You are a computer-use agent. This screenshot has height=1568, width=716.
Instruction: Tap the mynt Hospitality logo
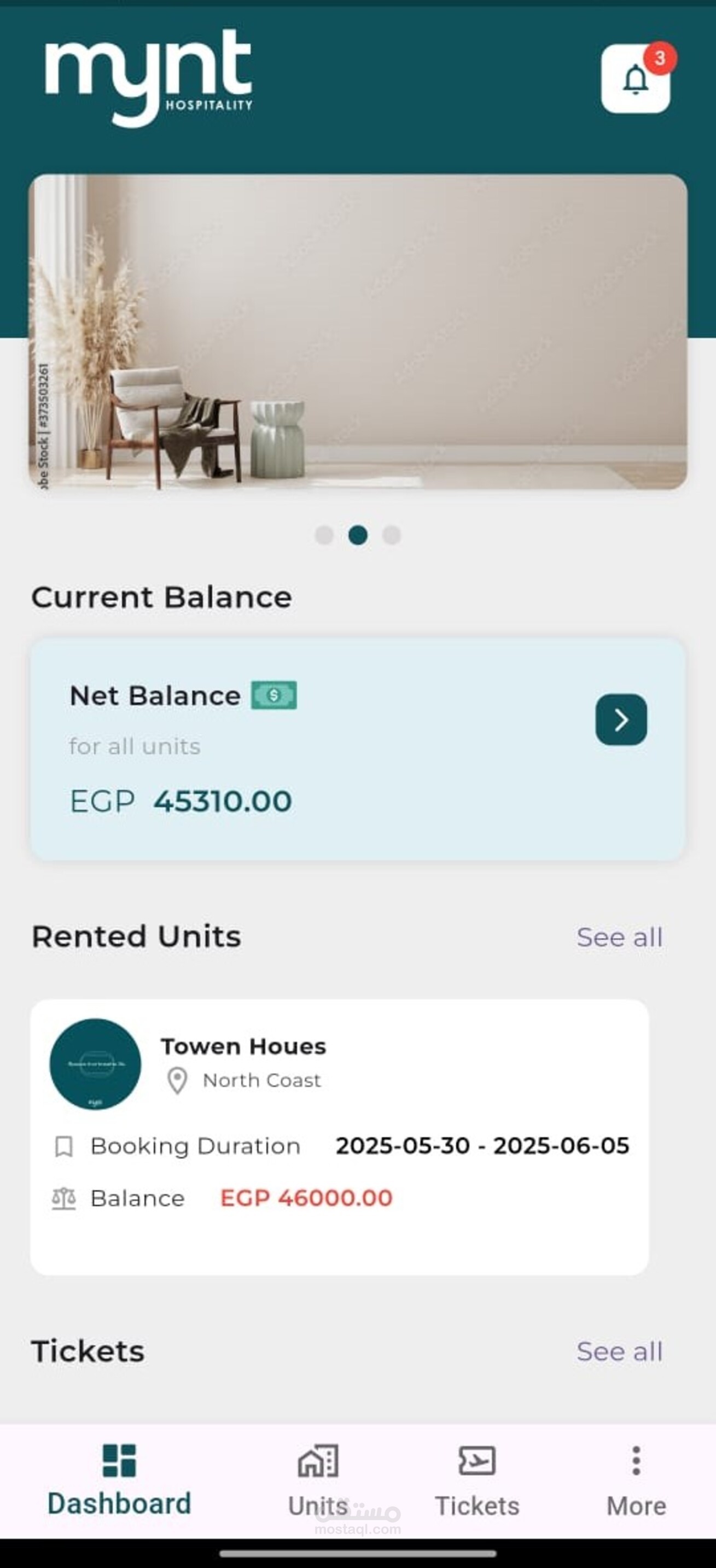click(149, 77)
